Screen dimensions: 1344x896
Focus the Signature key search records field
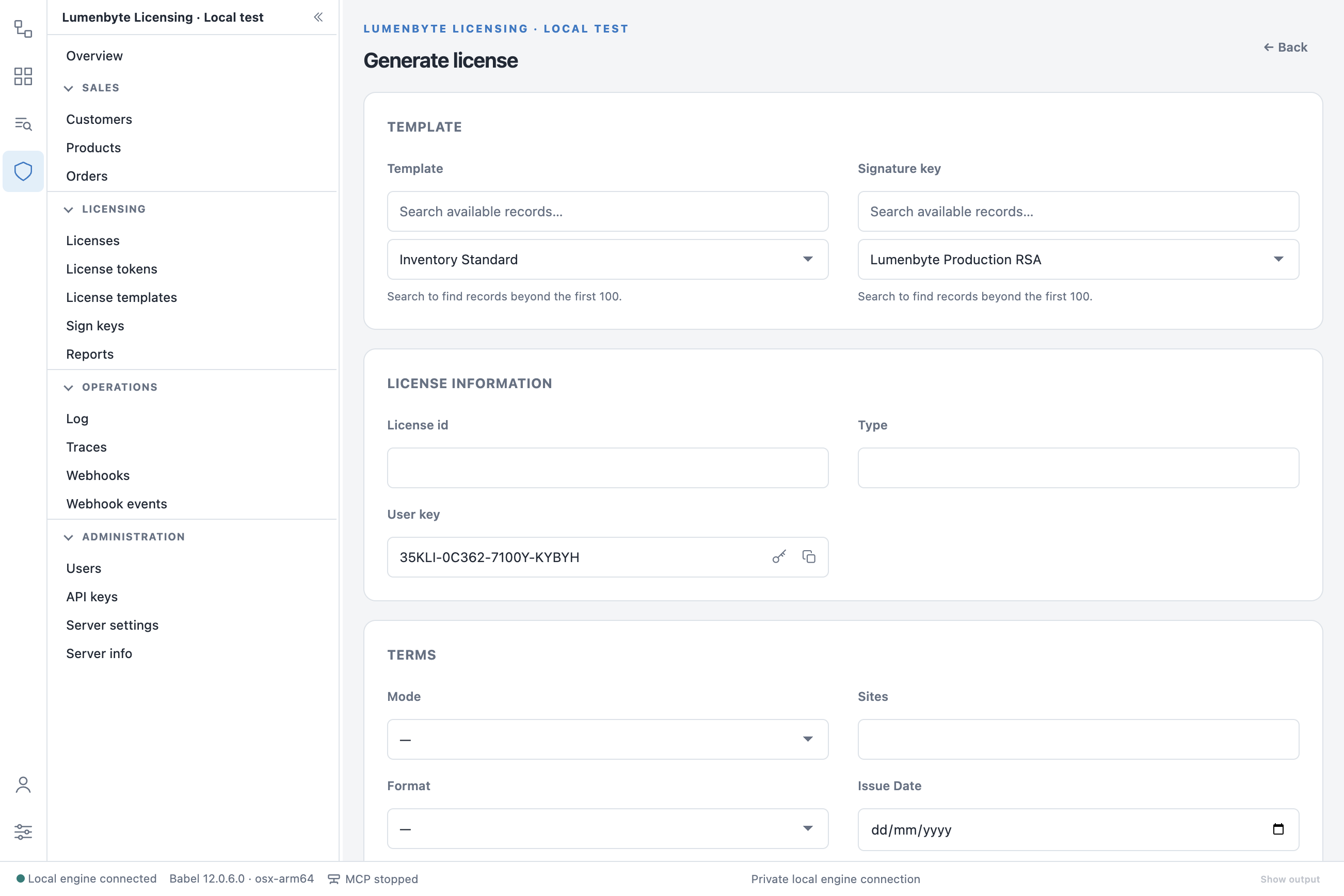pyautogui.click(x=1078, y=212)
